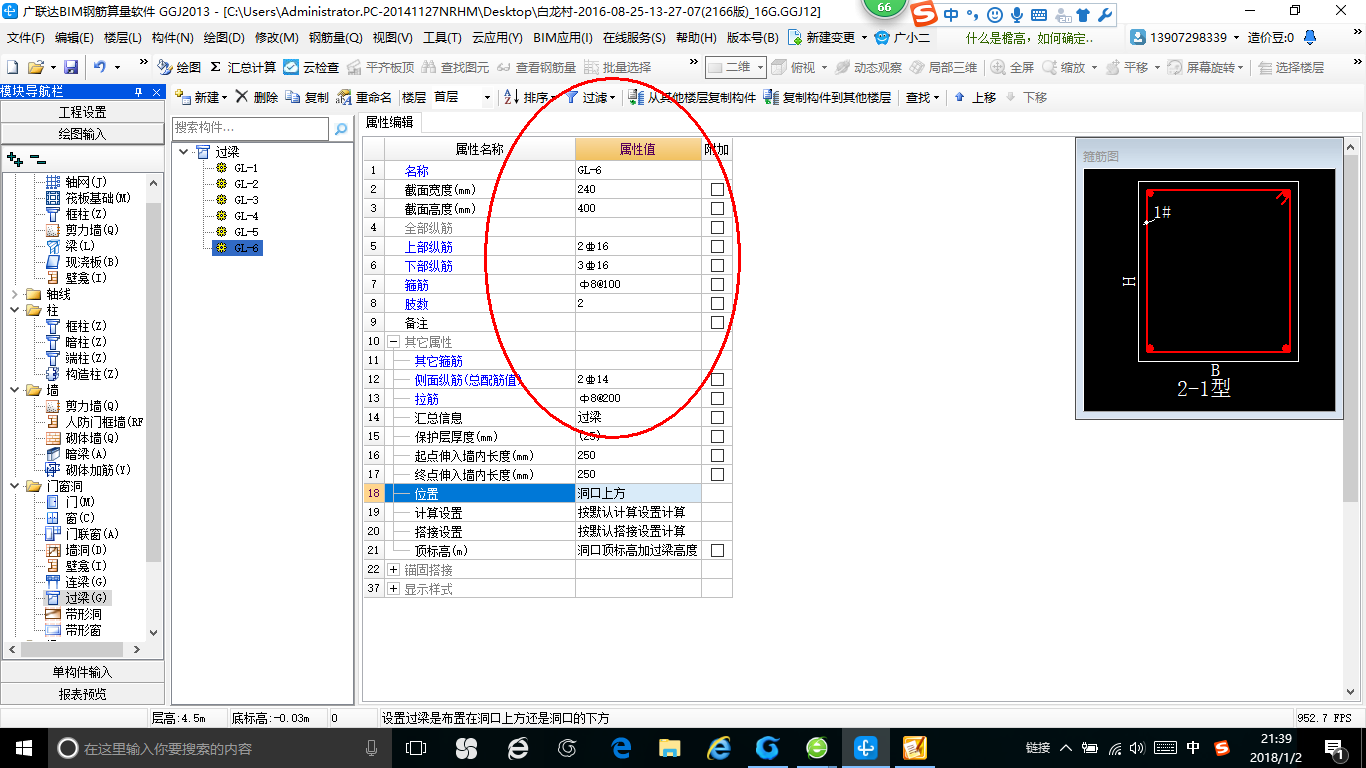Open the 查找 dropdown
Screen dimensions: 1366x768
pyautogui.click(x=922, y=97)
